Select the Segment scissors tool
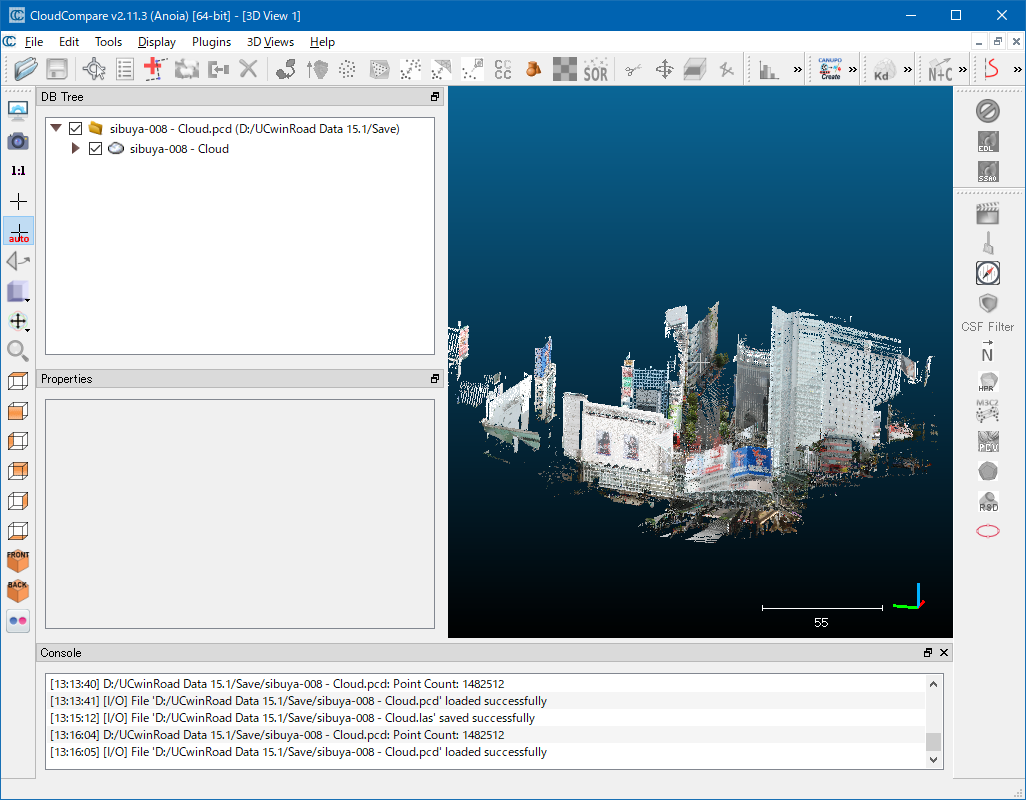1026x800 pixels. click(x=632, y=70)
